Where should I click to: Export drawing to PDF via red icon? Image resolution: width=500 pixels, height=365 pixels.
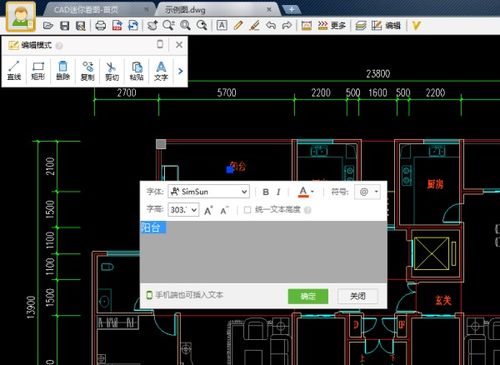(x=117, y=26)
